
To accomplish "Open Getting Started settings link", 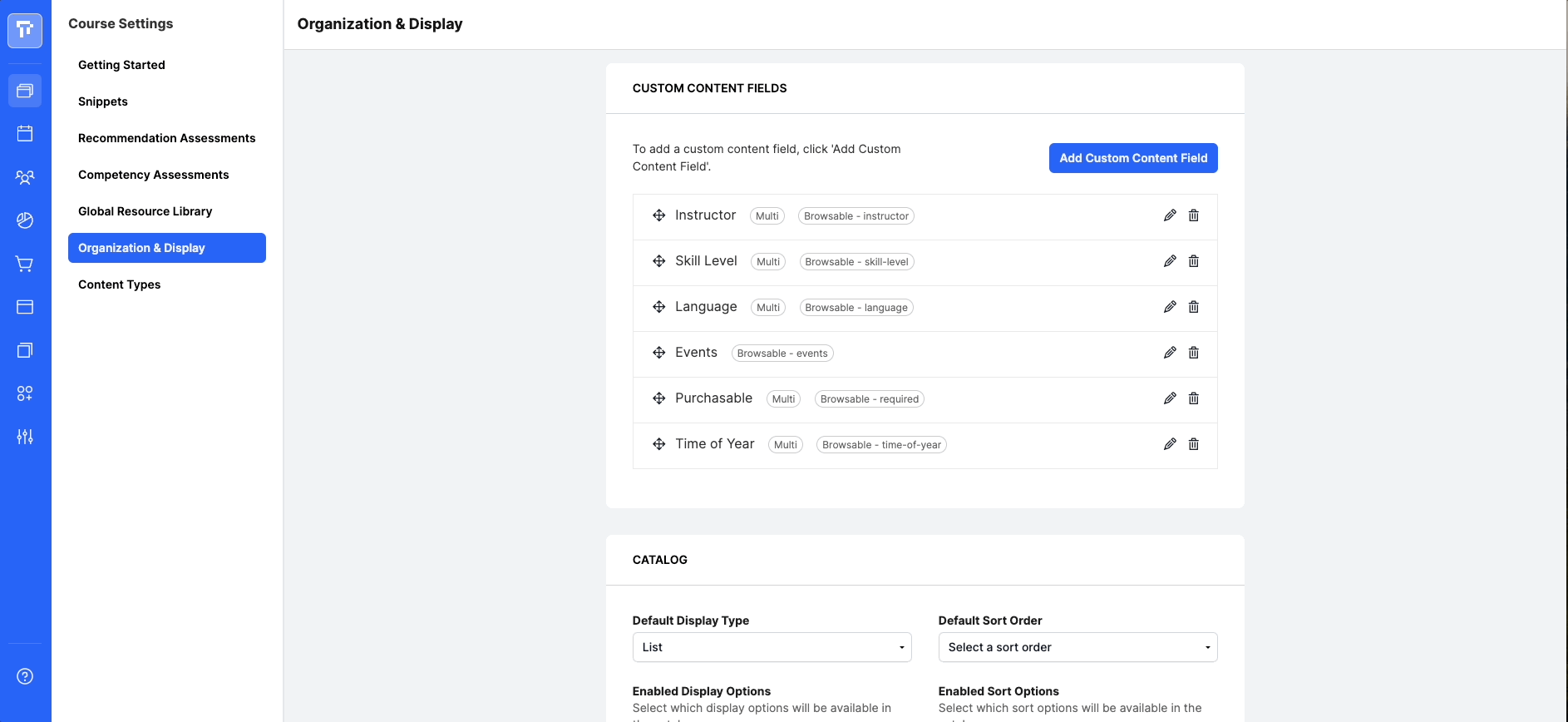I will click(121, 65).
